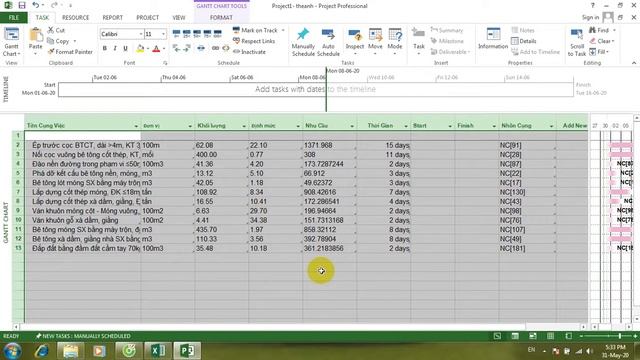Click Respect Links
640x360 pixels.
point(254,41)
